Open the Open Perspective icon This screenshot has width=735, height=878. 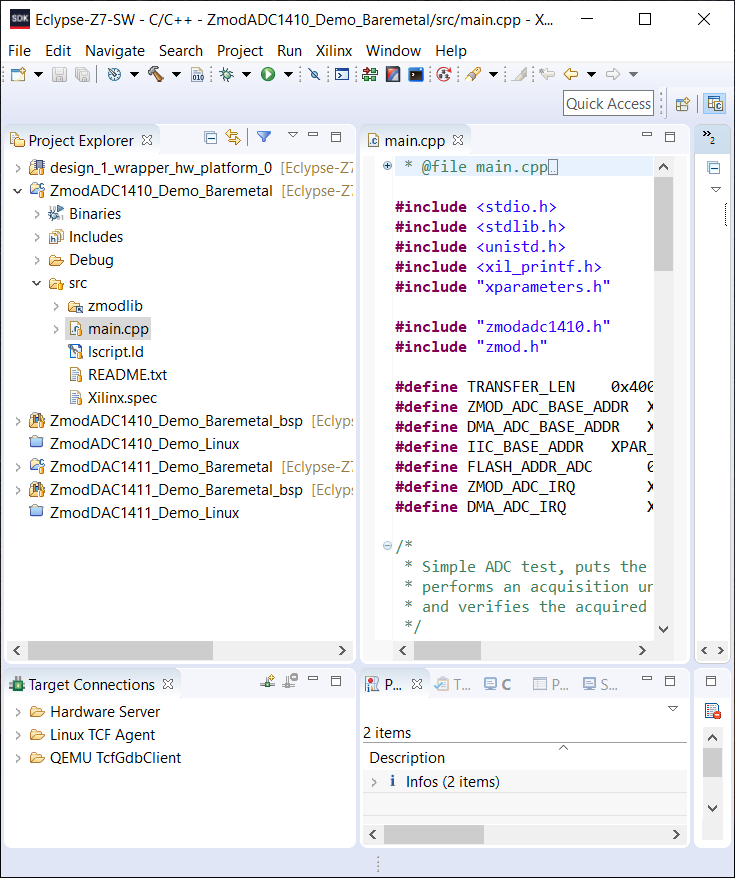pyautogui.click(x=682, y=104)
